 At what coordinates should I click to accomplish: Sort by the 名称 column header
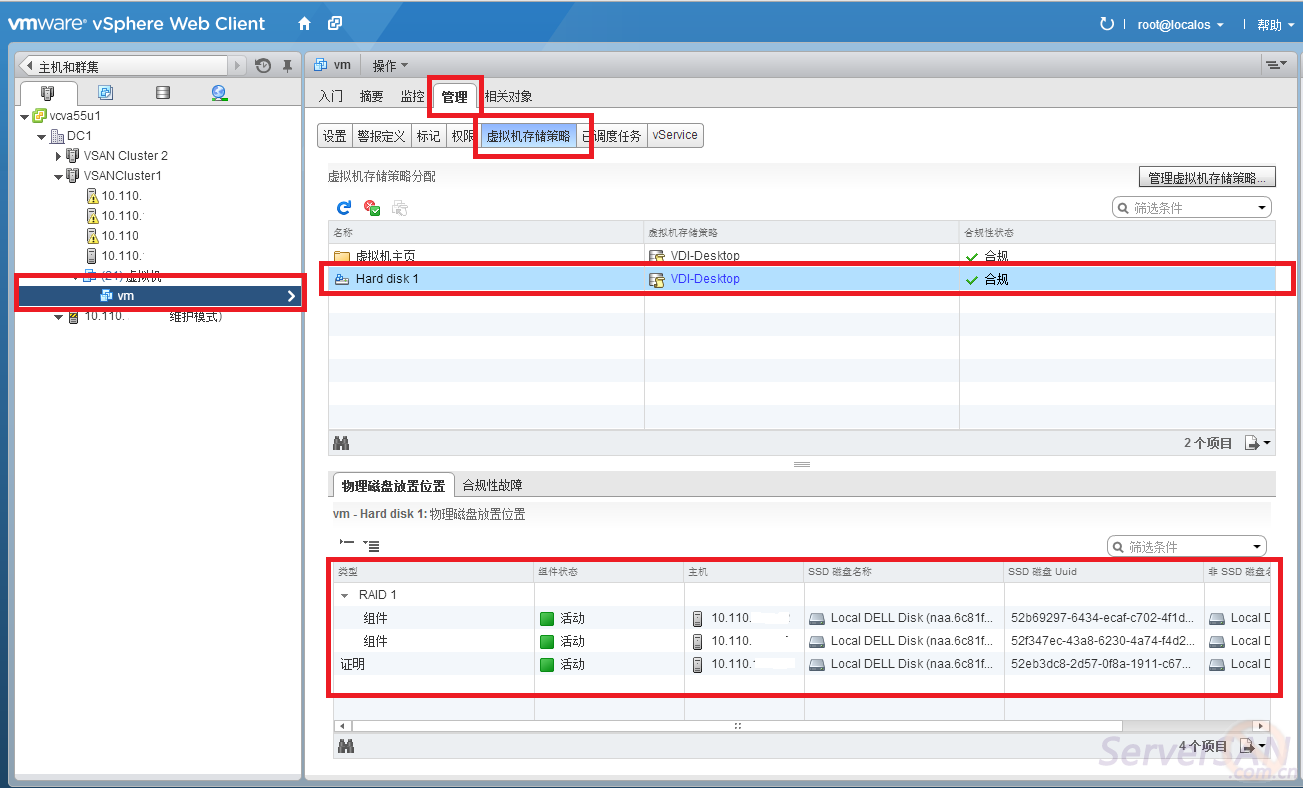pyautogui.click(x=486, y=232)
